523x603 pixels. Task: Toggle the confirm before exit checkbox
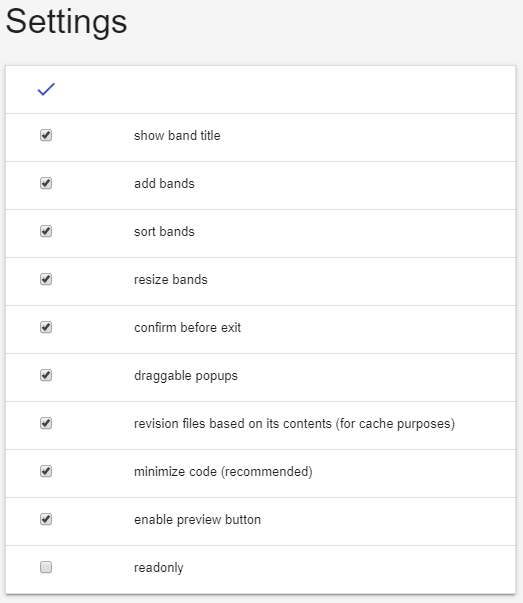[x=46, y=327]
